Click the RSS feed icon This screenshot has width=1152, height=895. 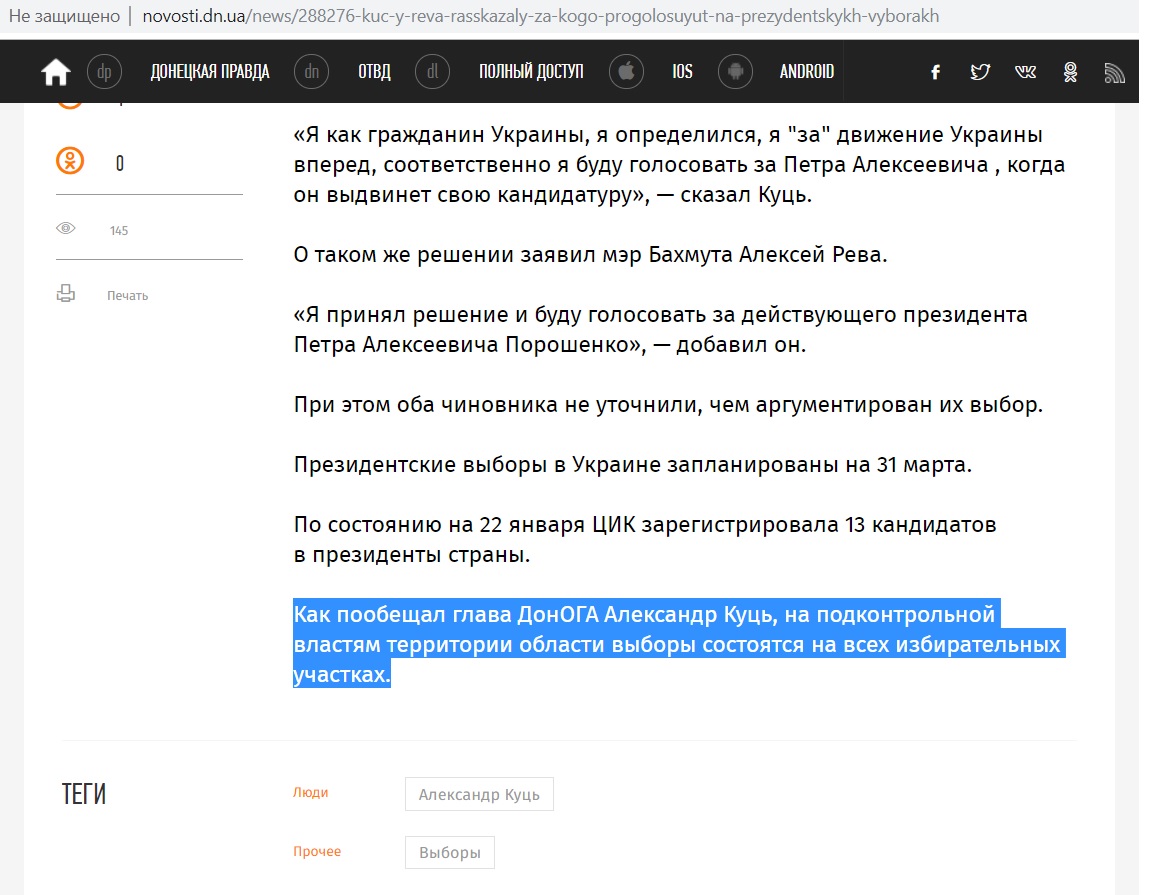(x=1114, y=71)
